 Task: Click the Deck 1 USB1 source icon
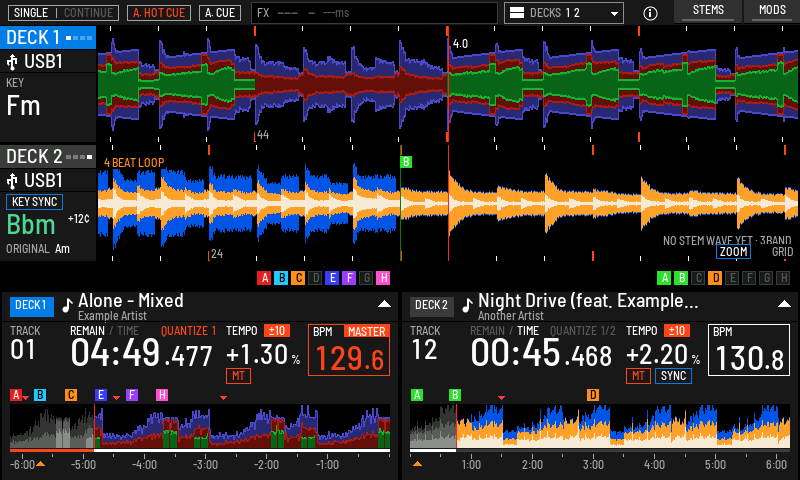[x=12, y=62]
